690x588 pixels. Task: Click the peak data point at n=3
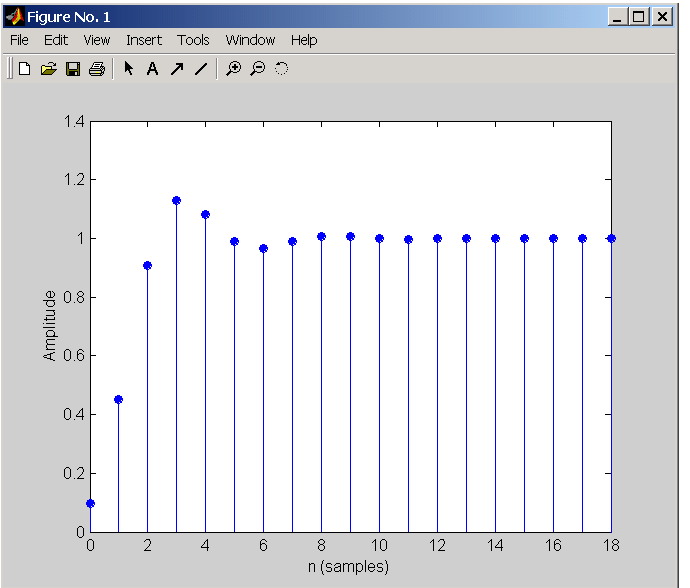pos(177,200)
